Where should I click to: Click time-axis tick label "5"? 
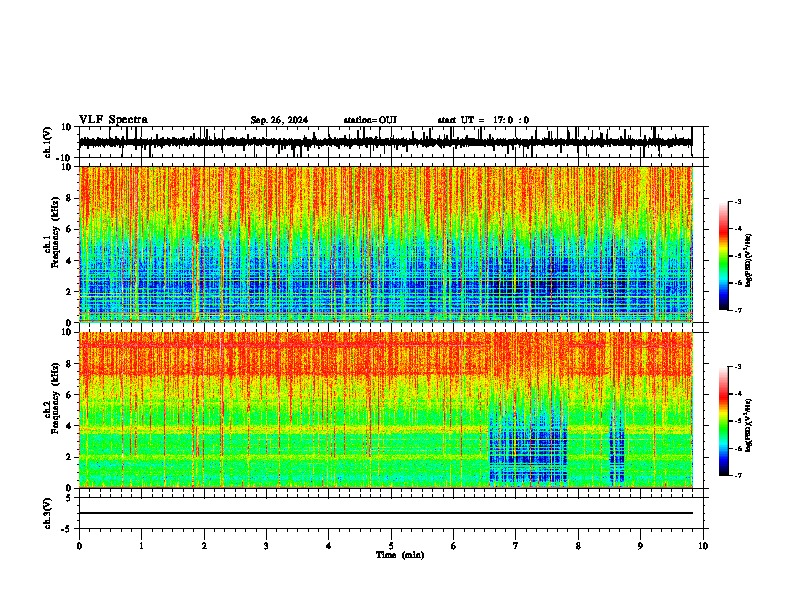pyautogui.click(x=391, y=546)
